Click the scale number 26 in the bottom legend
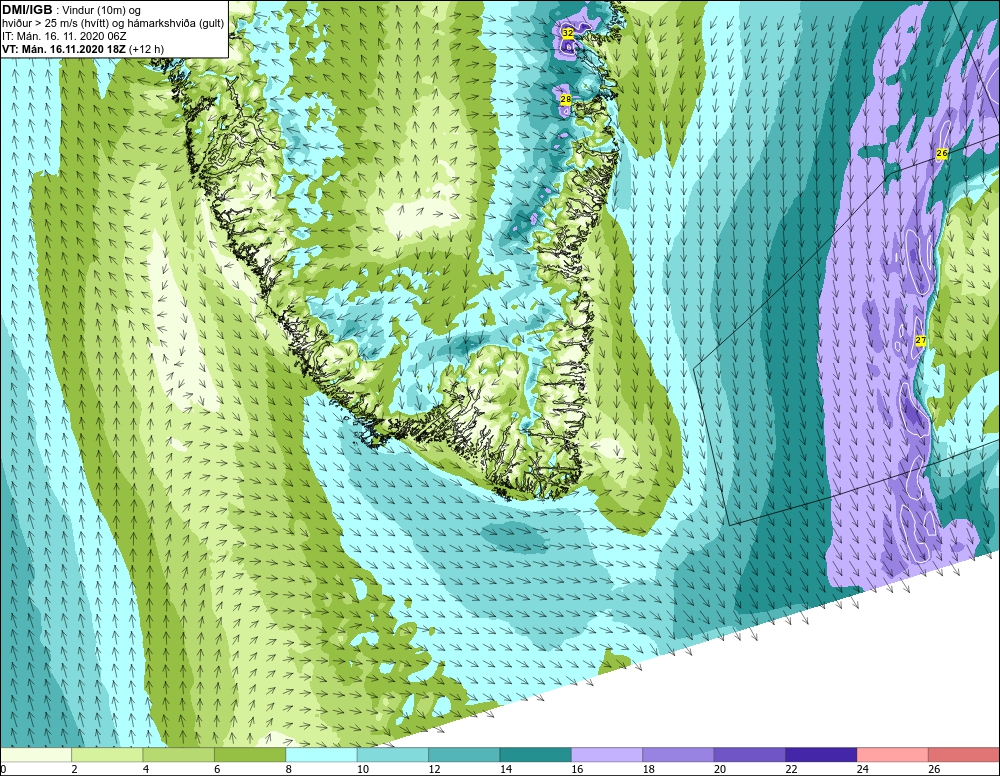This screenshot has width=1000, height=776. 934,769
